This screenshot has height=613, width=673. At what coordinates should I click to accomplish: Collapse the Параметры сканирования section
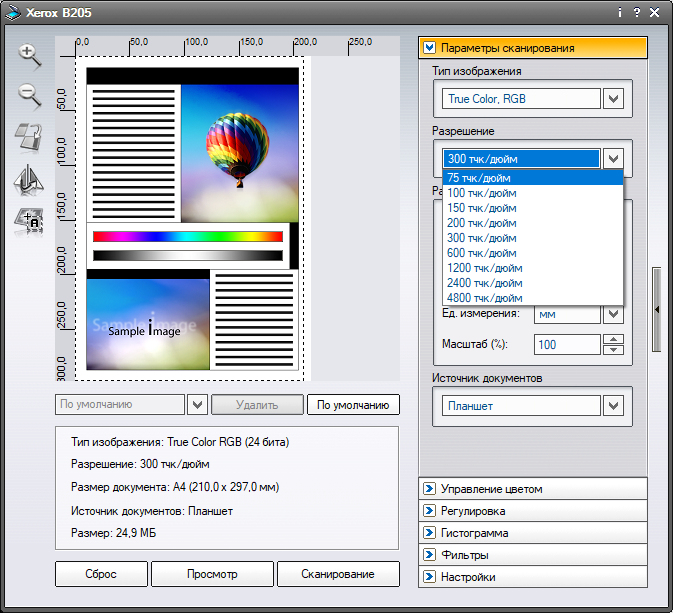pos(430,47)
